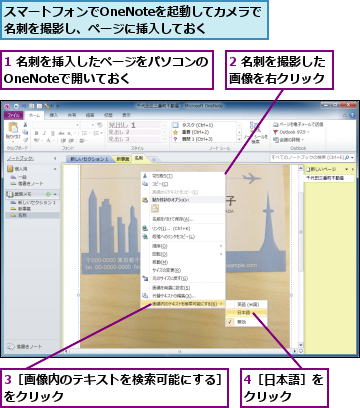
Task: Click the ページを電子メールで送信 email page icon
Action: click(x=276, y=125)
